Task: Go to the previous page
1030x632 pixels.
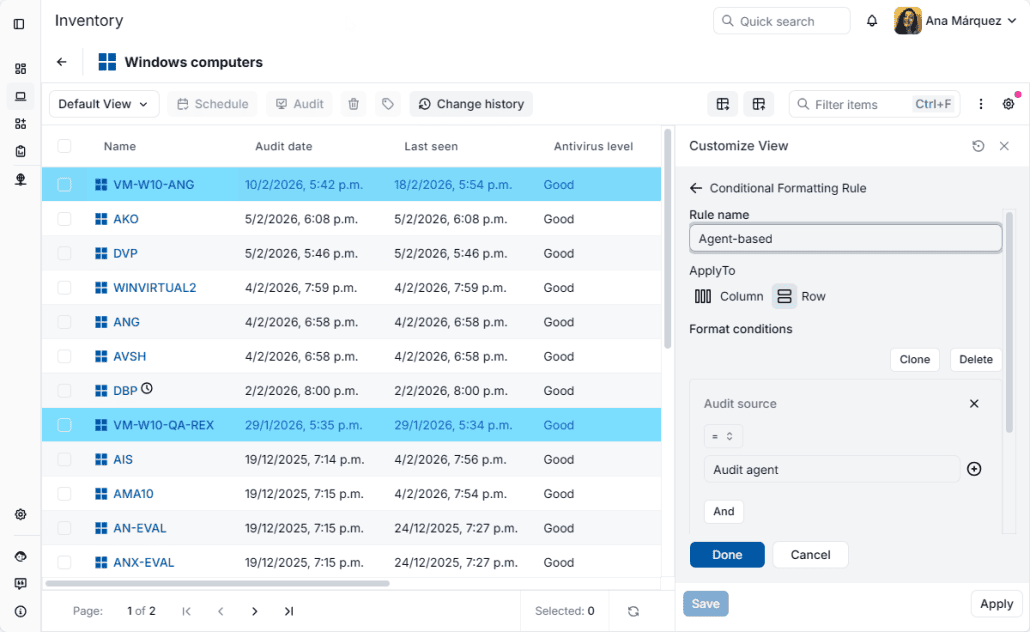Action: click(221, 612)
